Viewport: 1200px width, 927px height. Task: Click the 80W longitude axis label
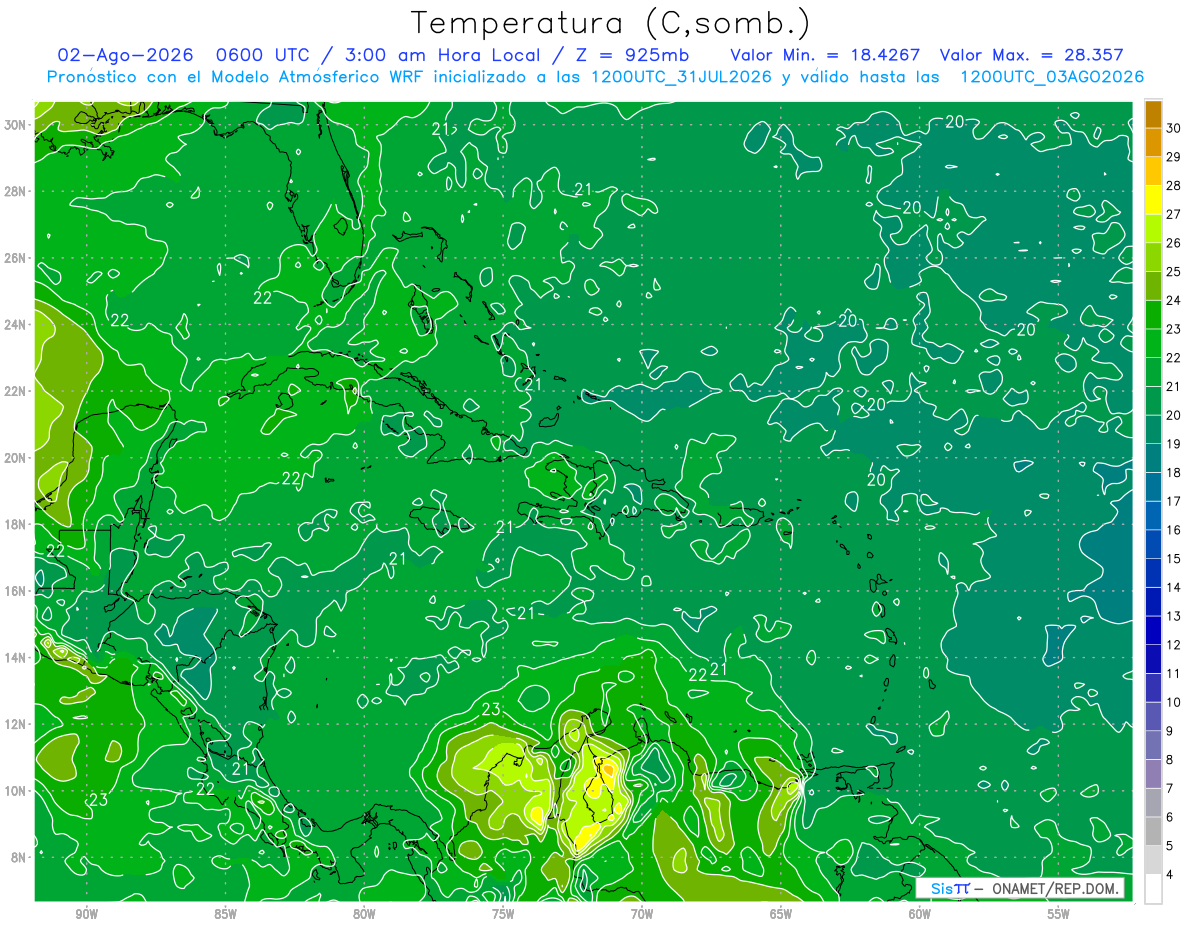364,914
